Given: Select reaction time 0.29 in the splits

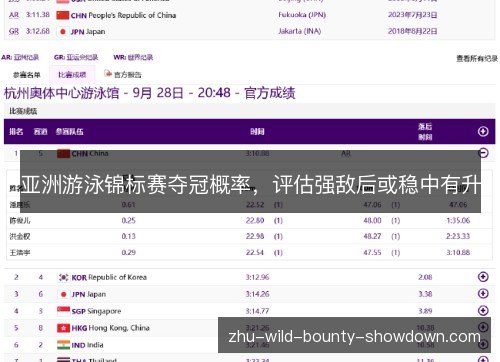Looking at the screenshot, I should click(128, 252).
